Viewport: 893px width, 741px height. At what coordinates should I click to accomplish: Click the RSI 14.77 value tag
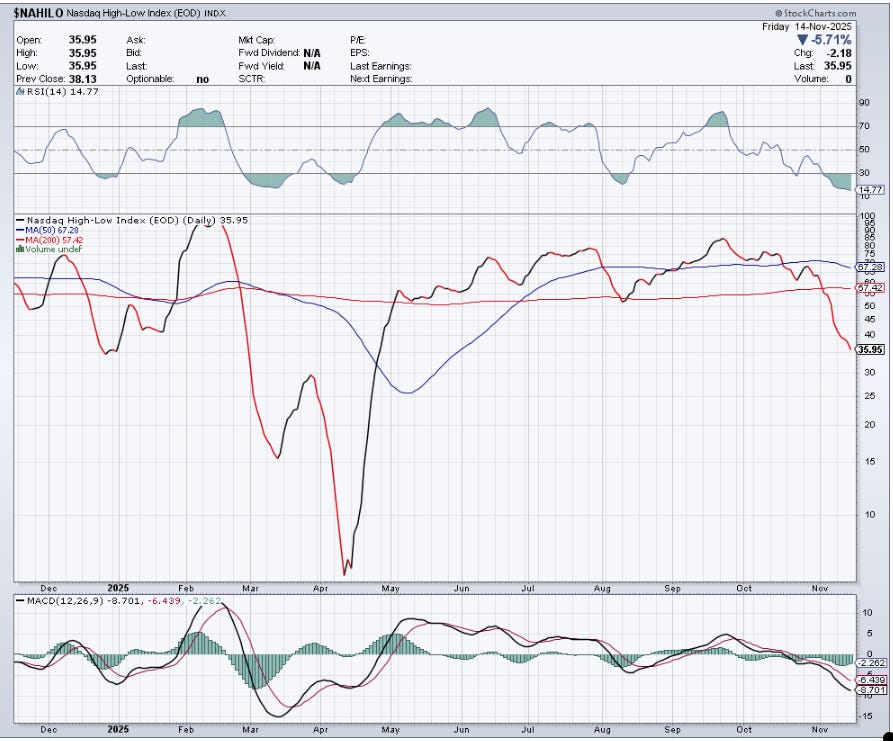click(870, 190)
